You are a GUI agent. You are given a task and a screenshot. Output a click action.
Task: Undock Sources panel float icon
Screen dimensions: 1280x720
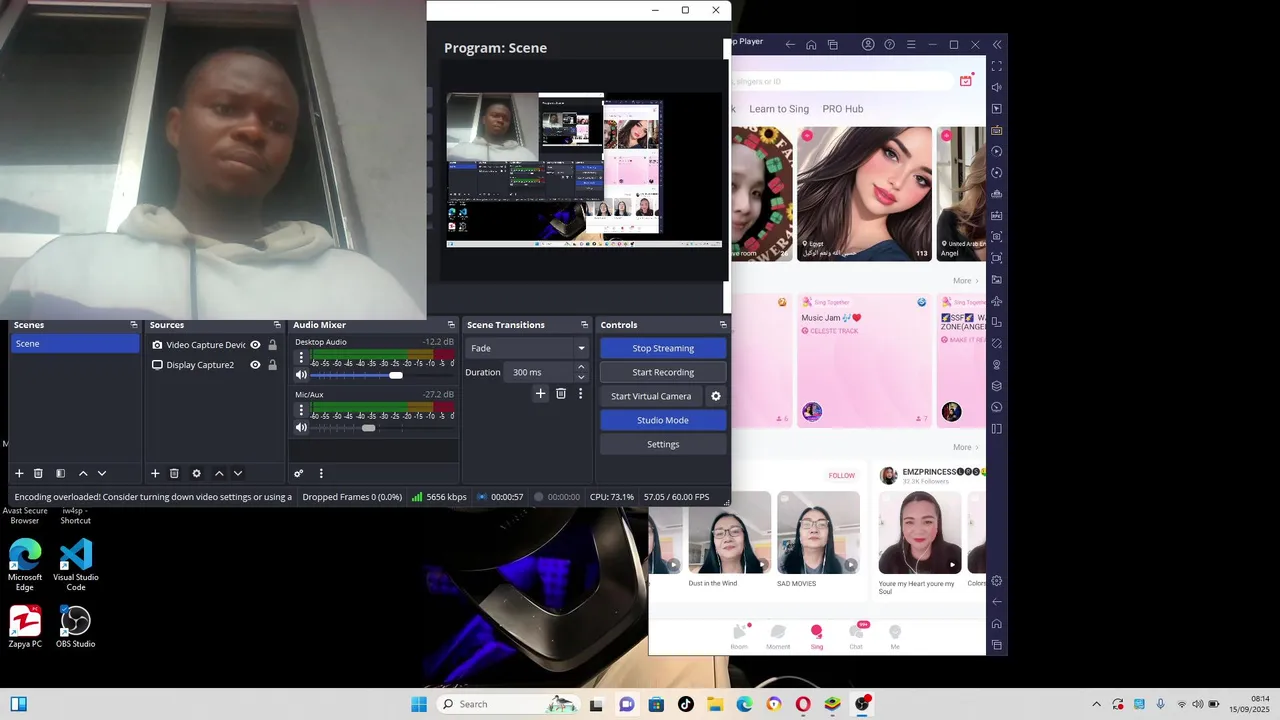[x=277, y=325]
